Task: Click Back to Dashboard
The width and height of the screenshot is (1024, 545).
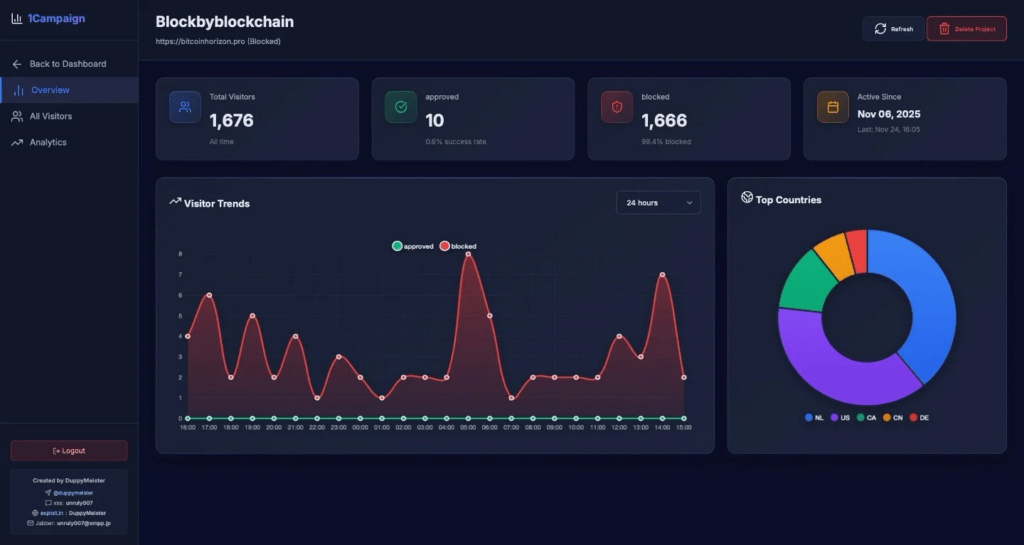Action: tap(67, 64)
